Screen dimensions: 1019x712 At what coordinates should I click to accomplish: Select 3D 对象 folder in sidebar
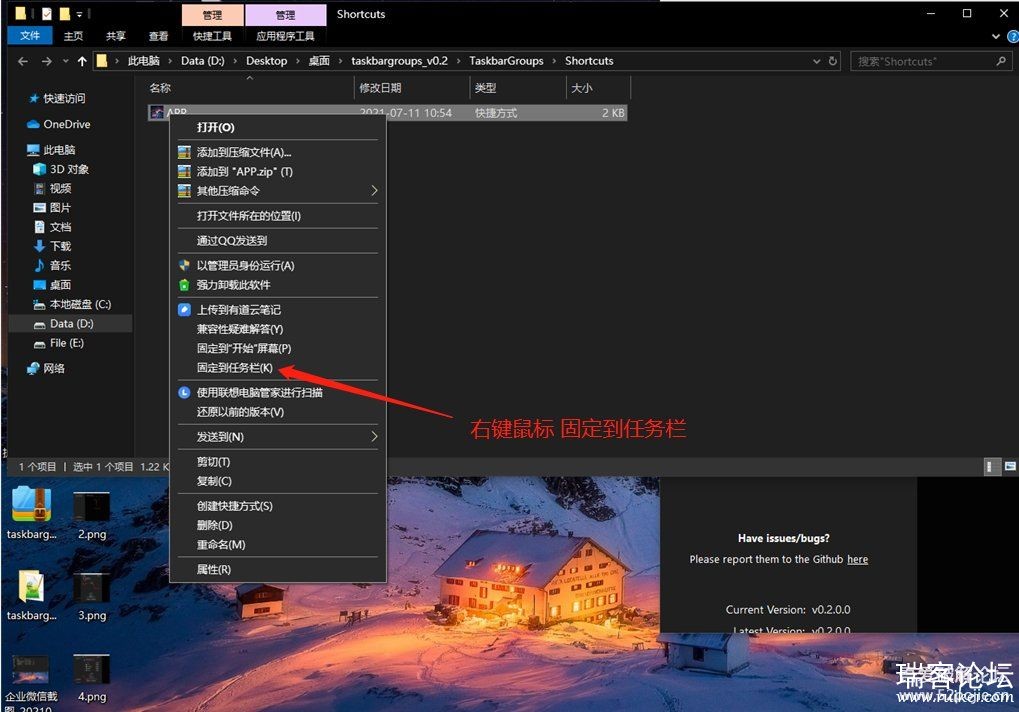[x=61, y=169]
